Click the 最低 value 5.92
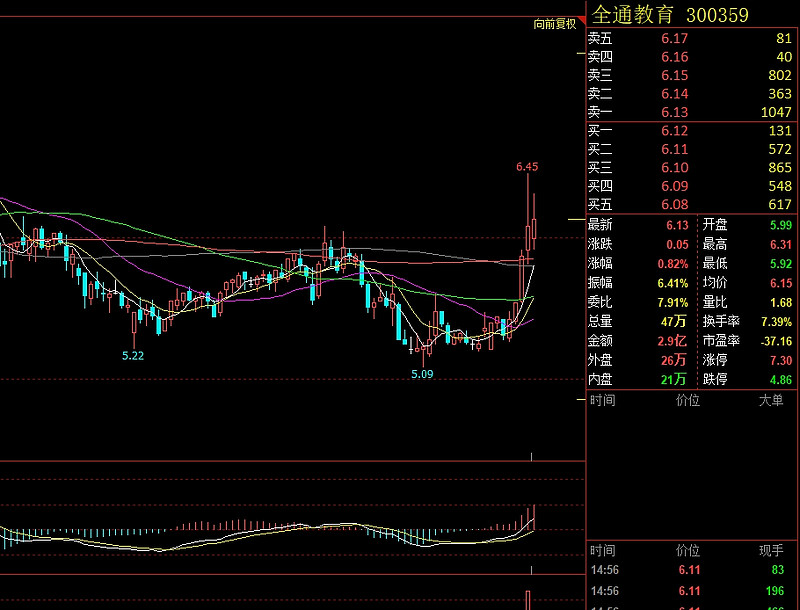This screenshot has width=800, height=610. 781,264
